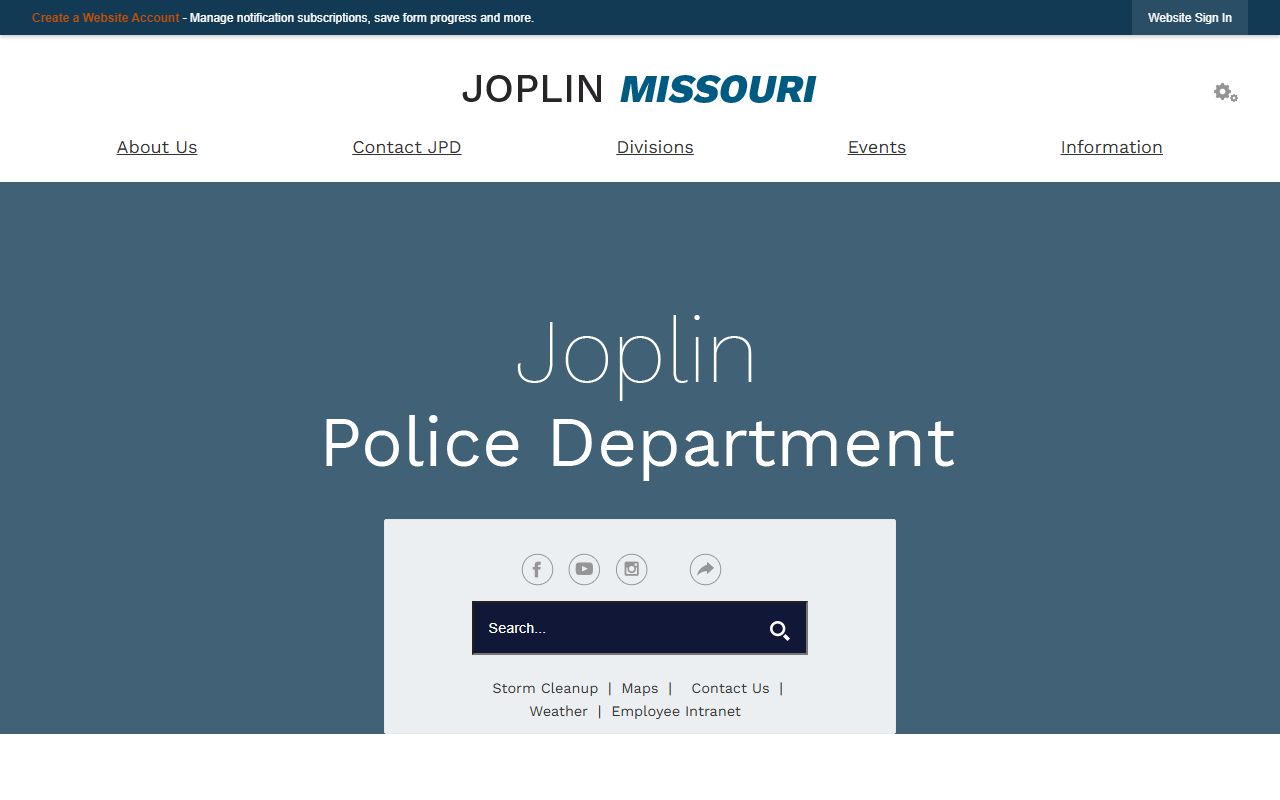Open the Divisions menu
The image size is (1280, 800).
click(655, 147)
